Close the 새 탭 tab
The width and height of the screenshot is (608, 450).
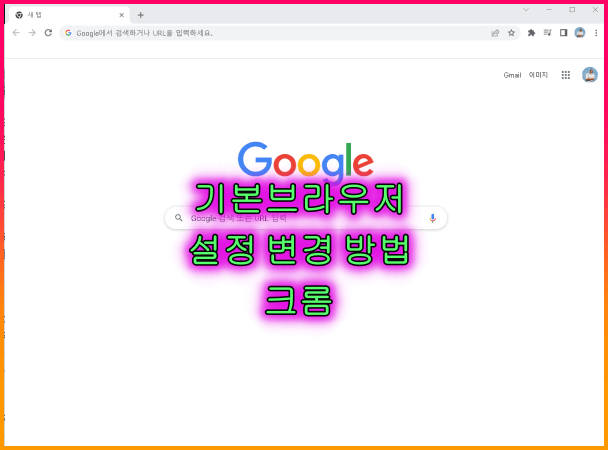point(121,15)
